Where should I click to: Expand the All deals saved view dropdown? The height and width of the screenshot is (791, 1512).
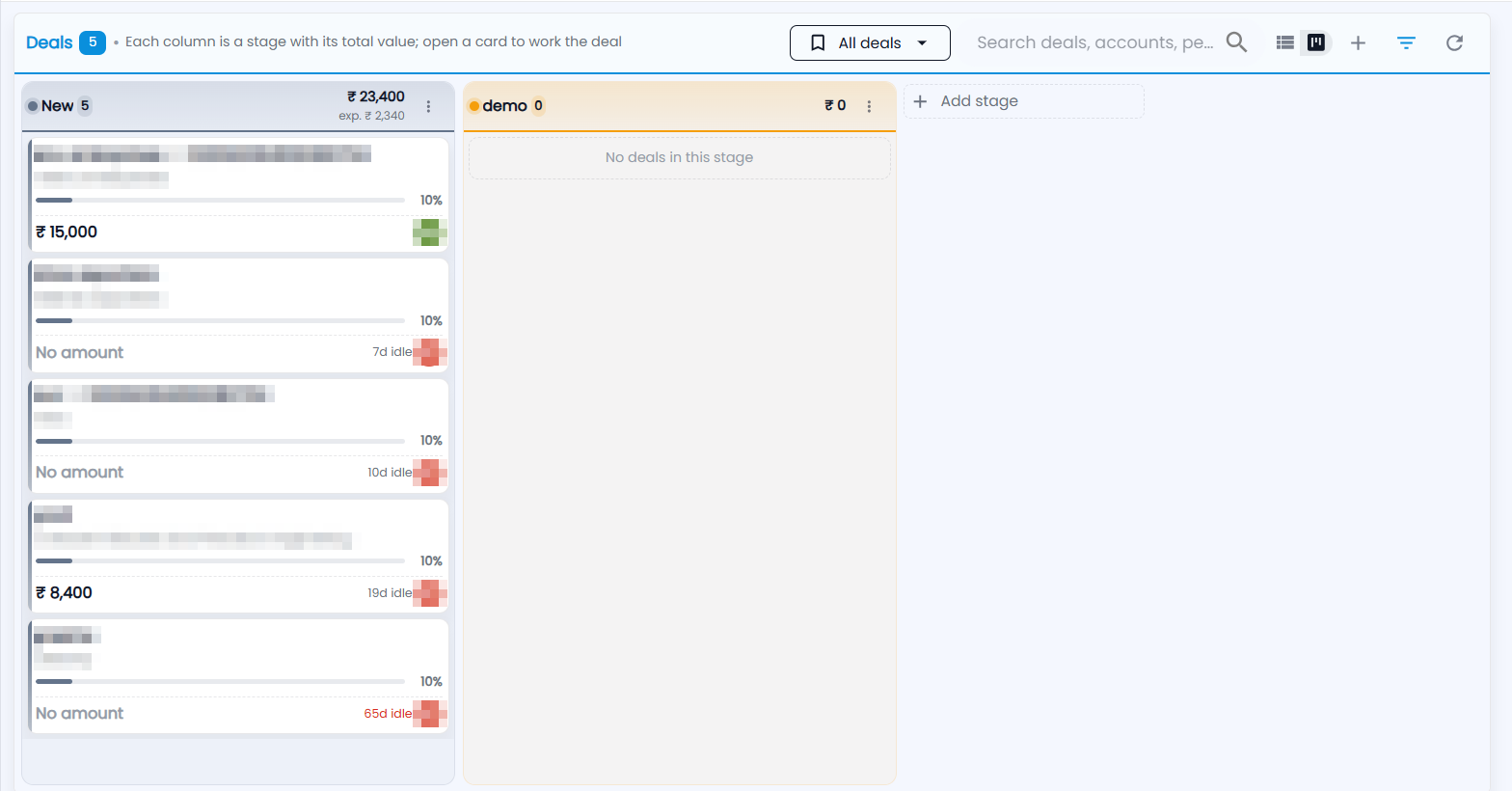coord(870,42)
